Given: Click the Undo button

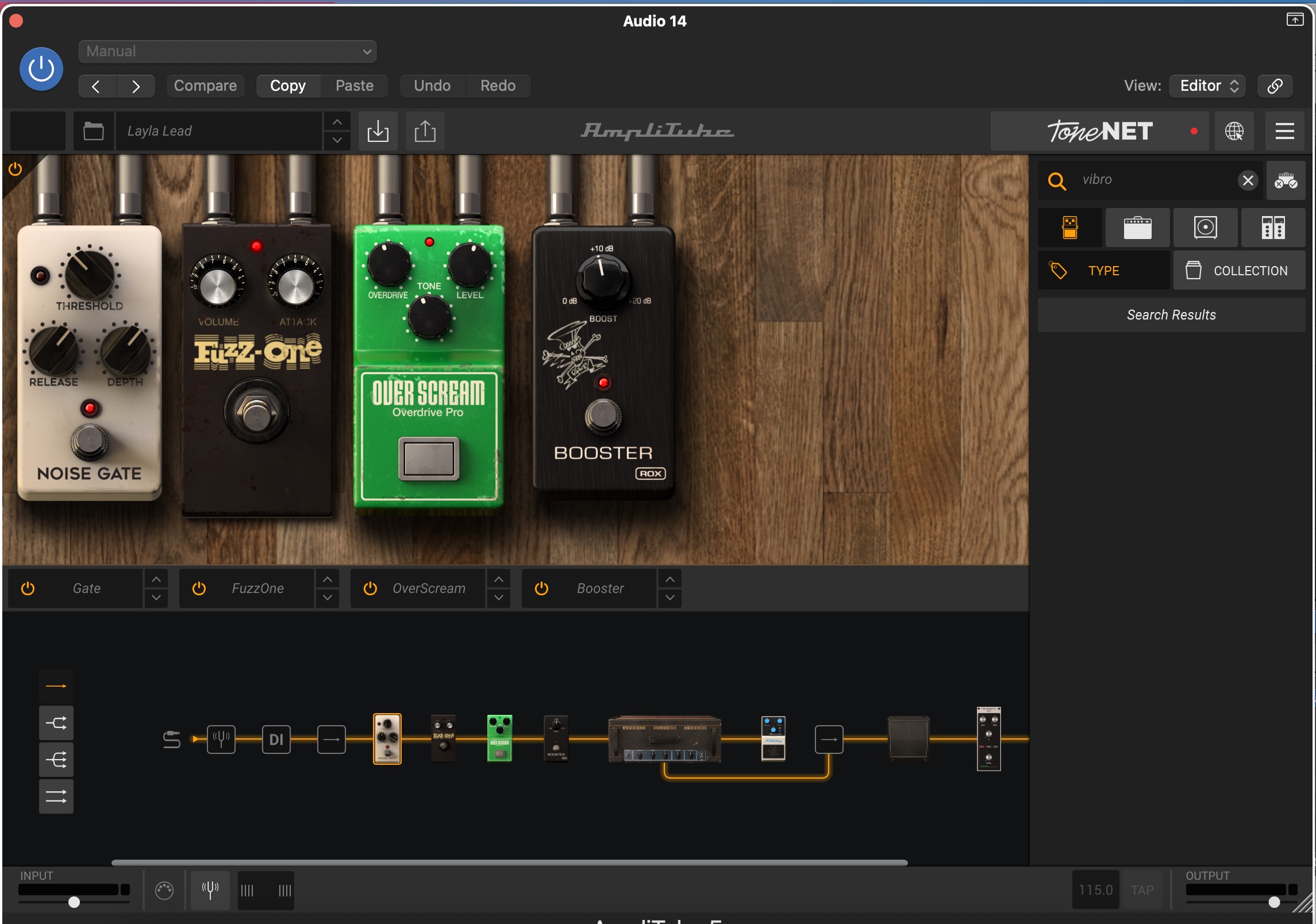Looking at the screenshot, I should click(x=432, y=86).
